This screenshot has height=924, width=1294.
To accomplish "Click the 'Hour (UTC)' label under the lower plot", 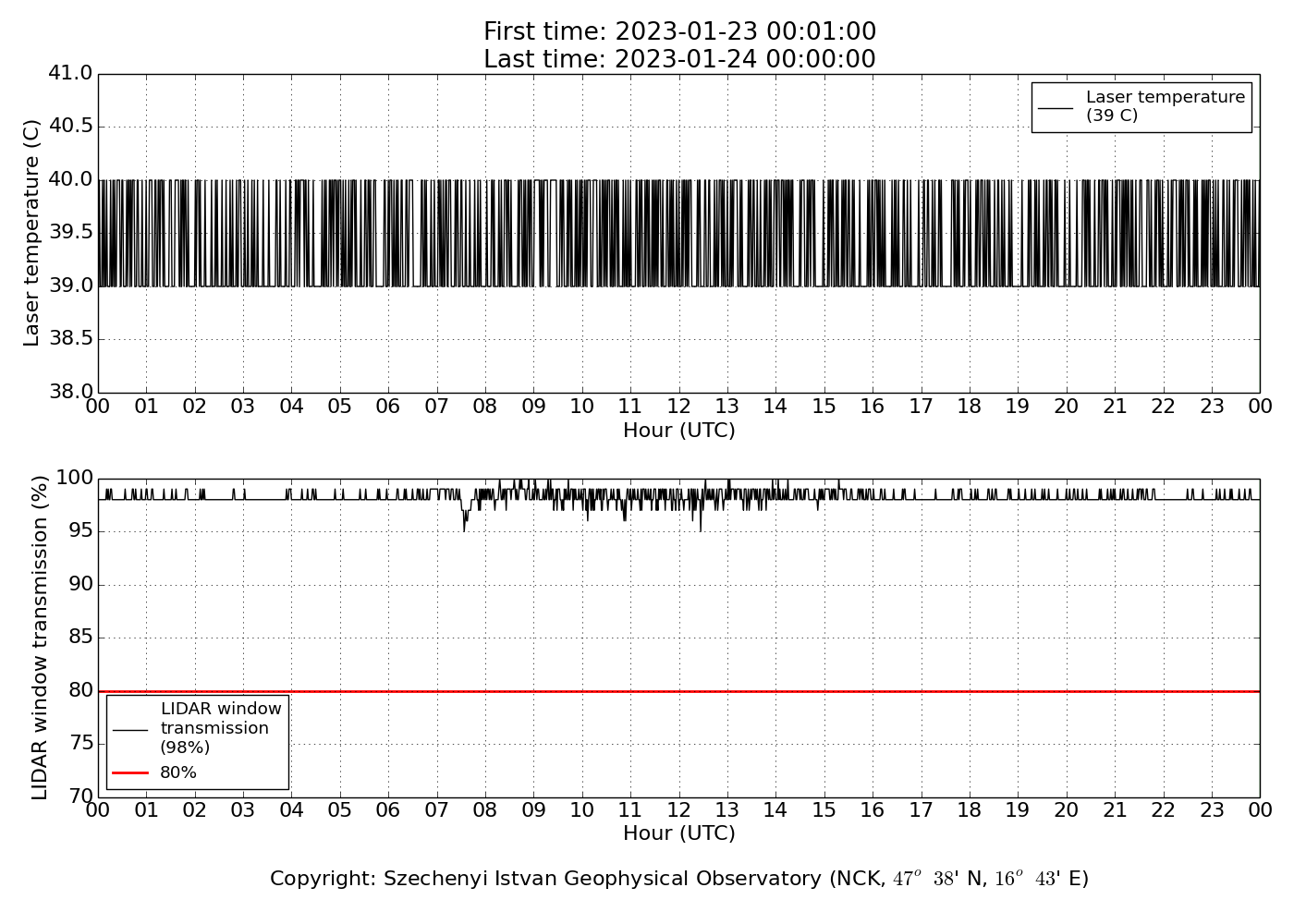I will tap(679, 833).
